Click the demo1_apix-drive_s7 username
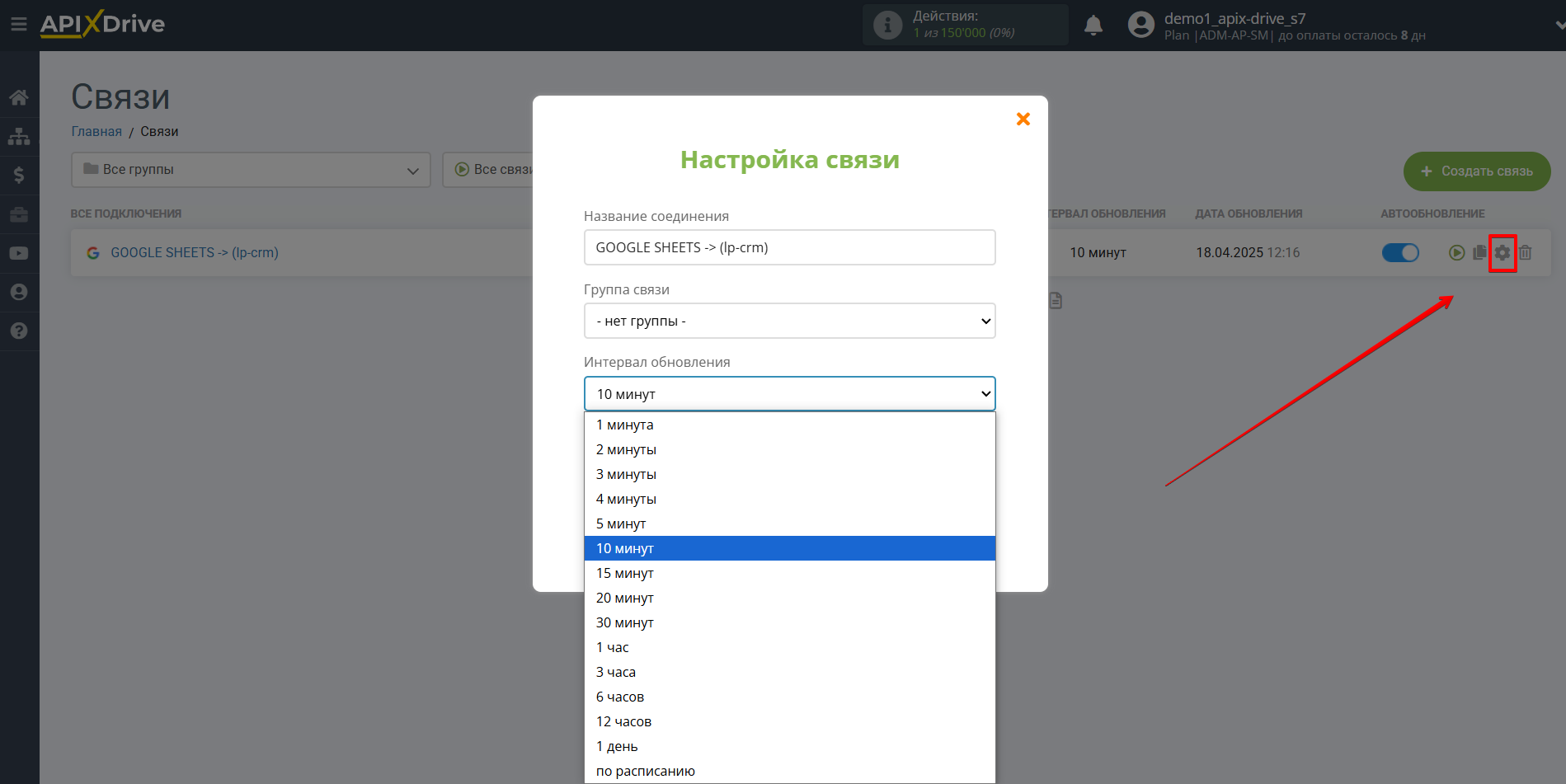The width and height of the screenshot is (1566, 784). (x=1234, y=18)
